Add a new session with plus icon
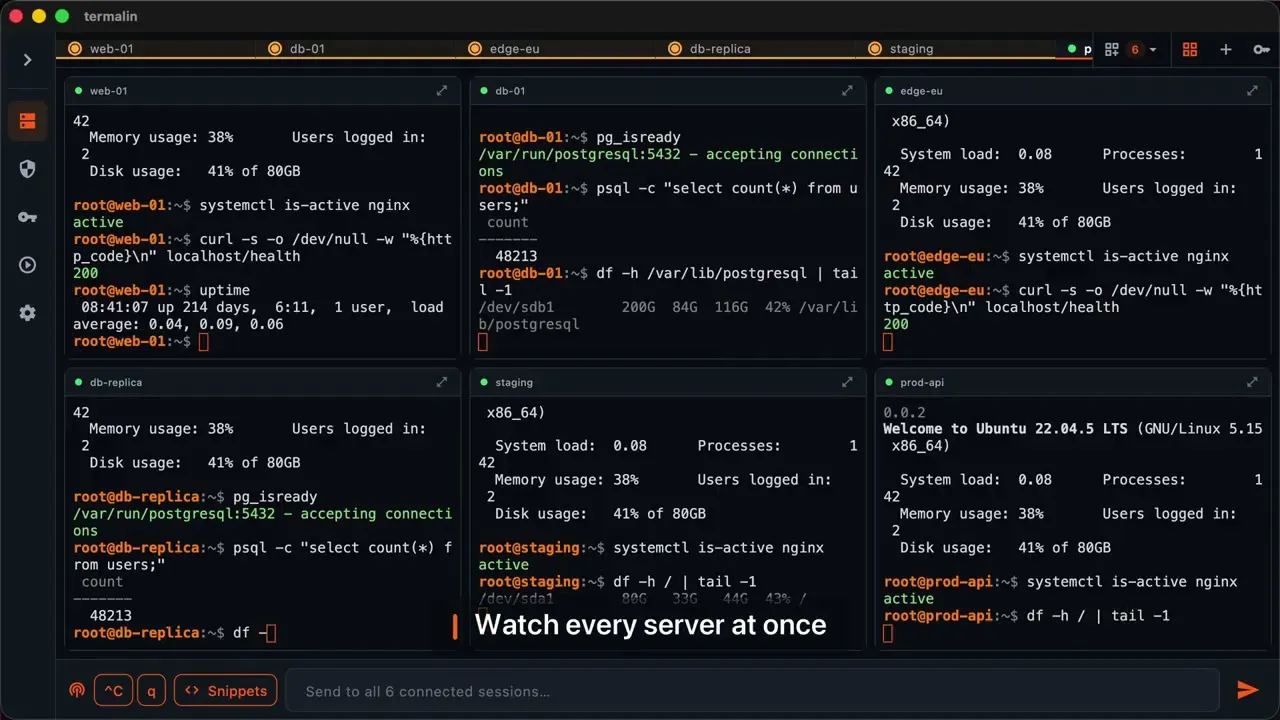Screen dimensions: 1280x720 [1226, 49]
